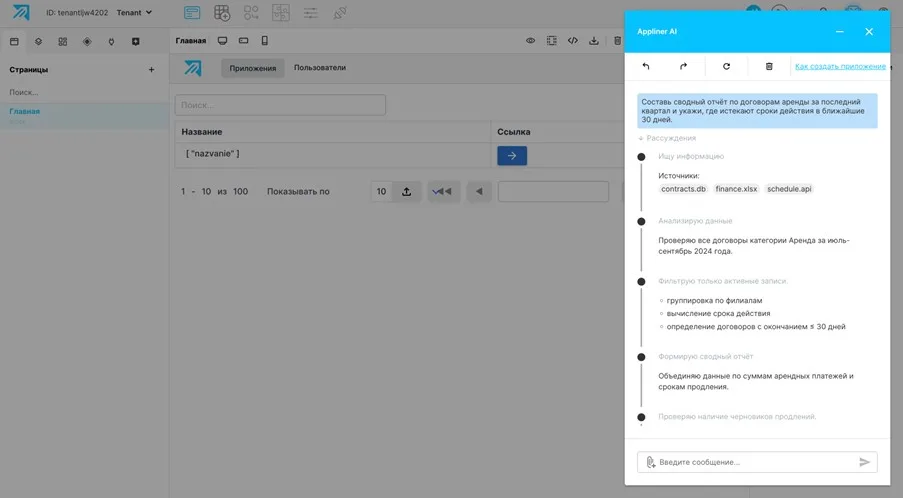The width and height of the screenshot is (903, 498).
Task: Select the layers icon in left panel
Action: click(39, 41)
